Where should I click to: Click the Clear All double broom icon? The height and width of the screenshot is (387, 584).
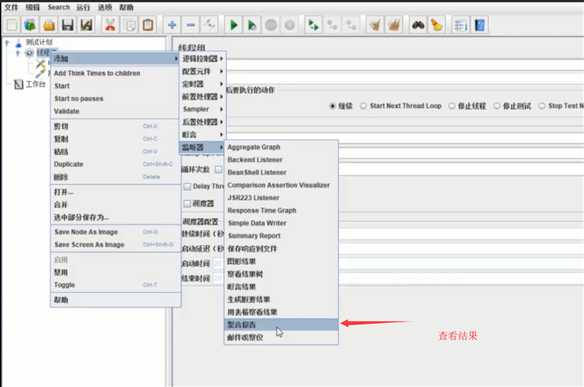(394, 25)
